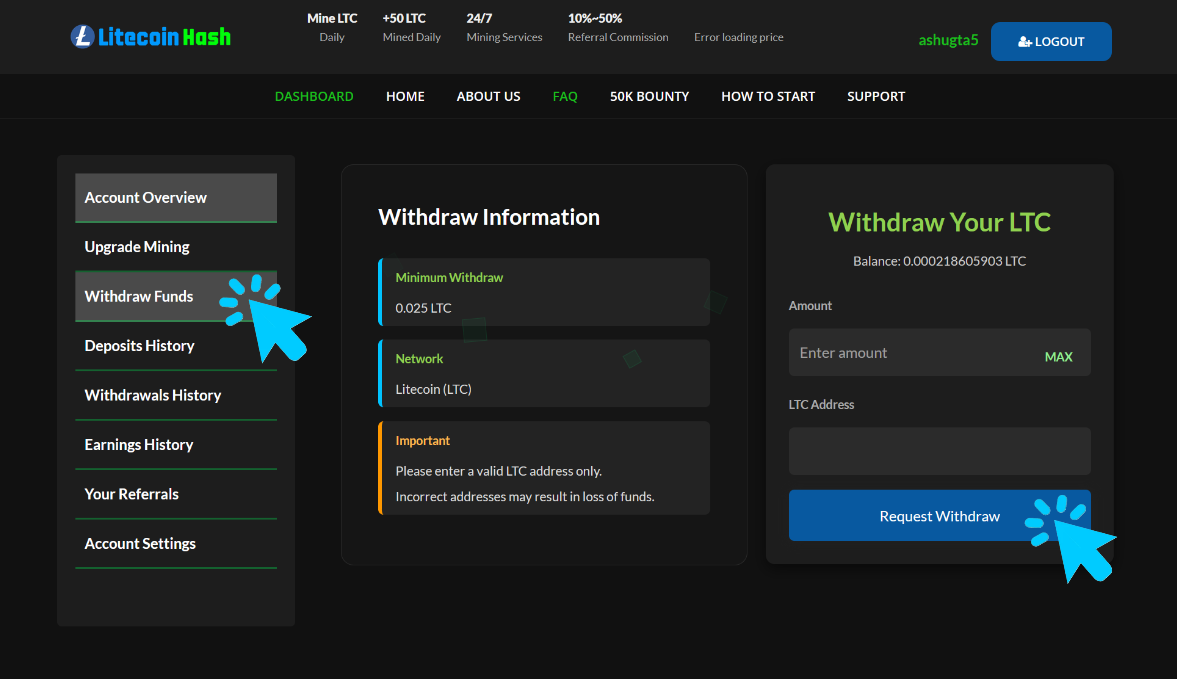
Task: Click the LOGOUT button
Action: [1051, 41]
